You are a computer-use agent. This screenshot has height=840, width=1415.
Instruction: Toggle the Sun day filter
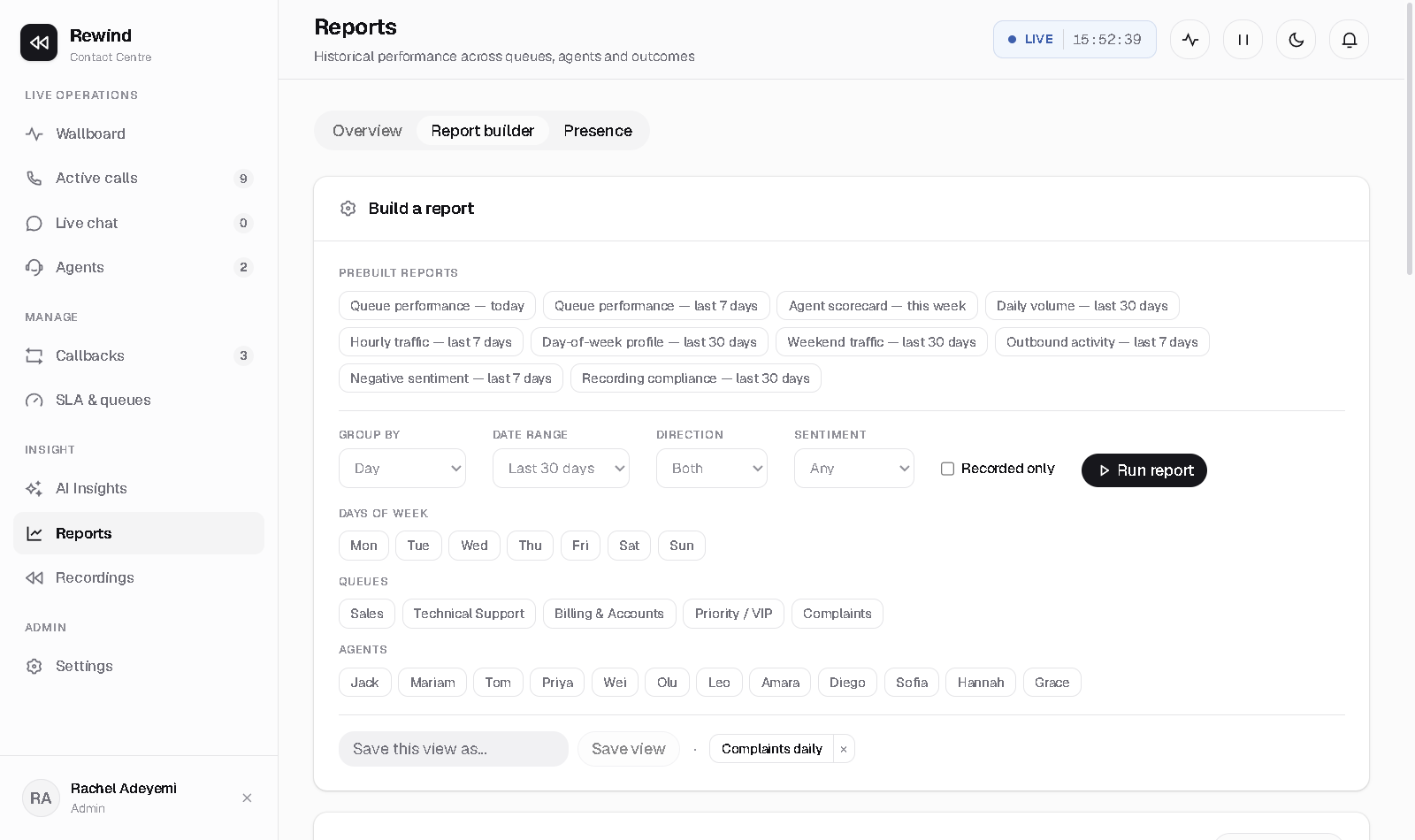tap(682, 546)
